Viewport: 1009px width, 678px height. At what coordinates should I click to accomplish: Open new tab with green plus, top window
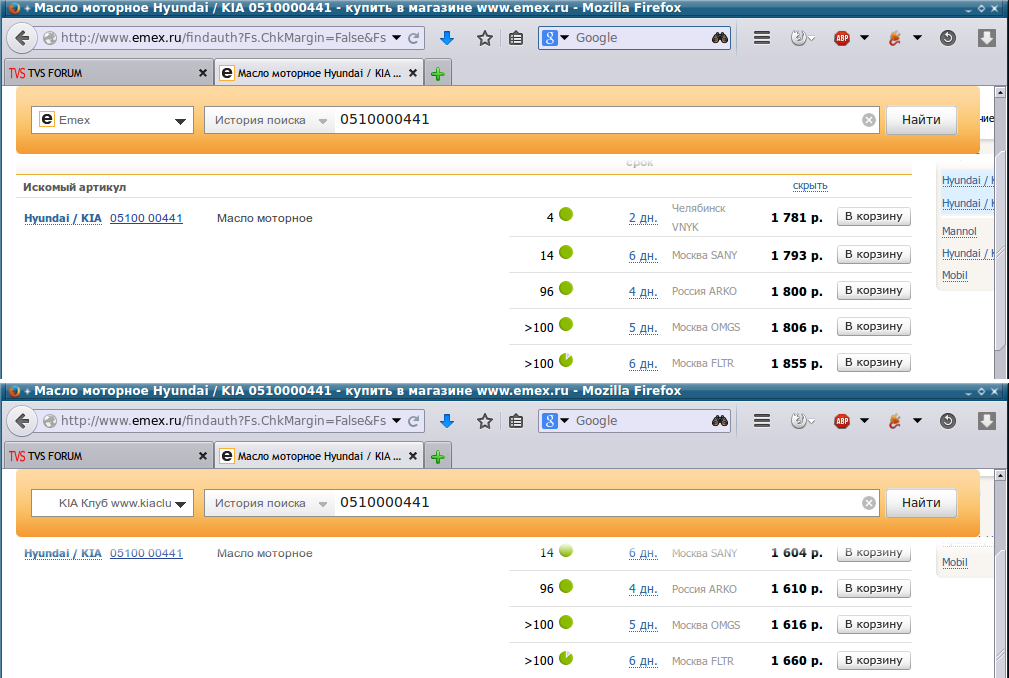[x=438, y=74]
